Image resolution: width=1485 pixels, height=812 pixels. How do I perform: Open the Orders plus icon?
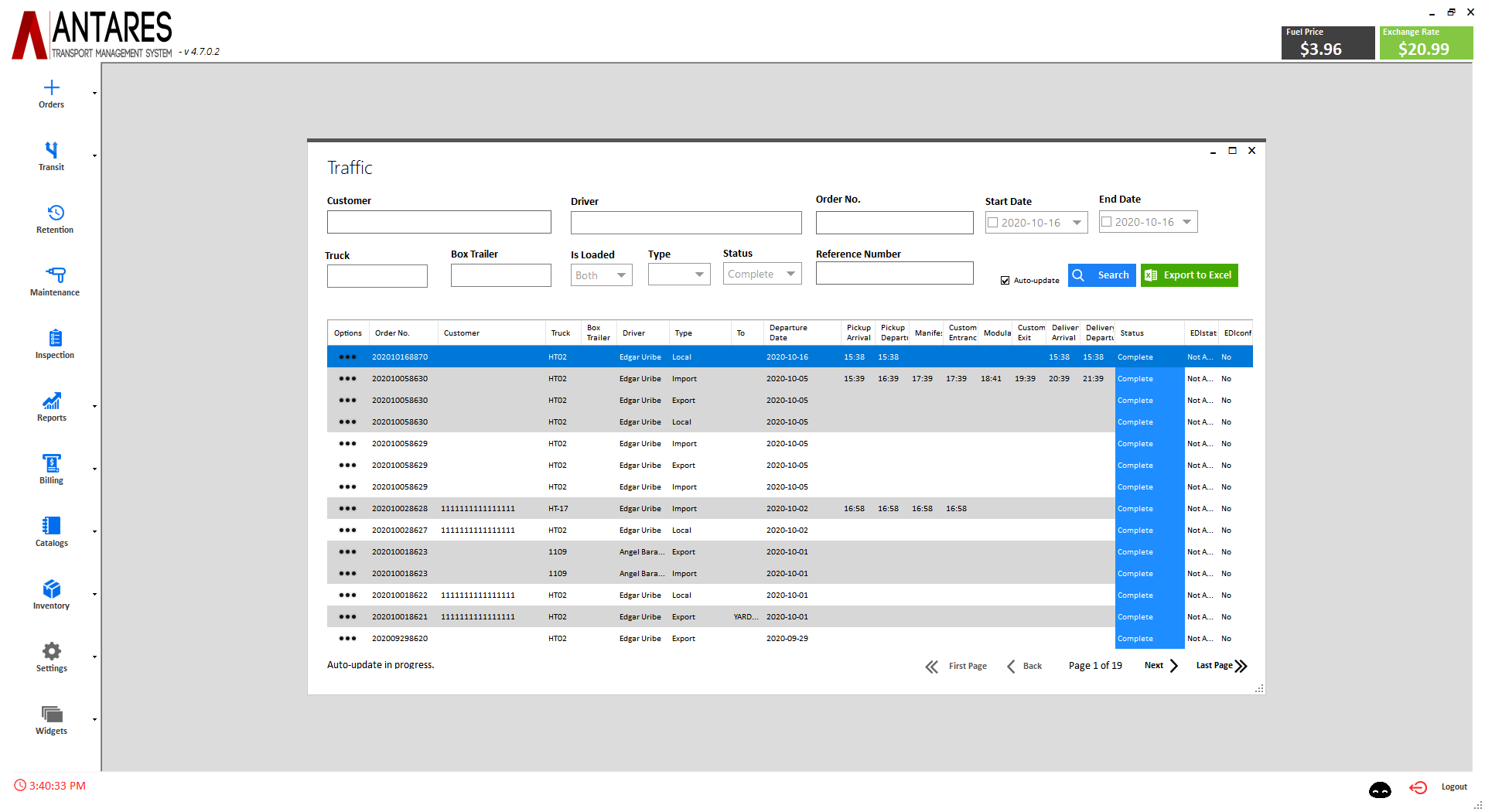[x=52, y=88]
